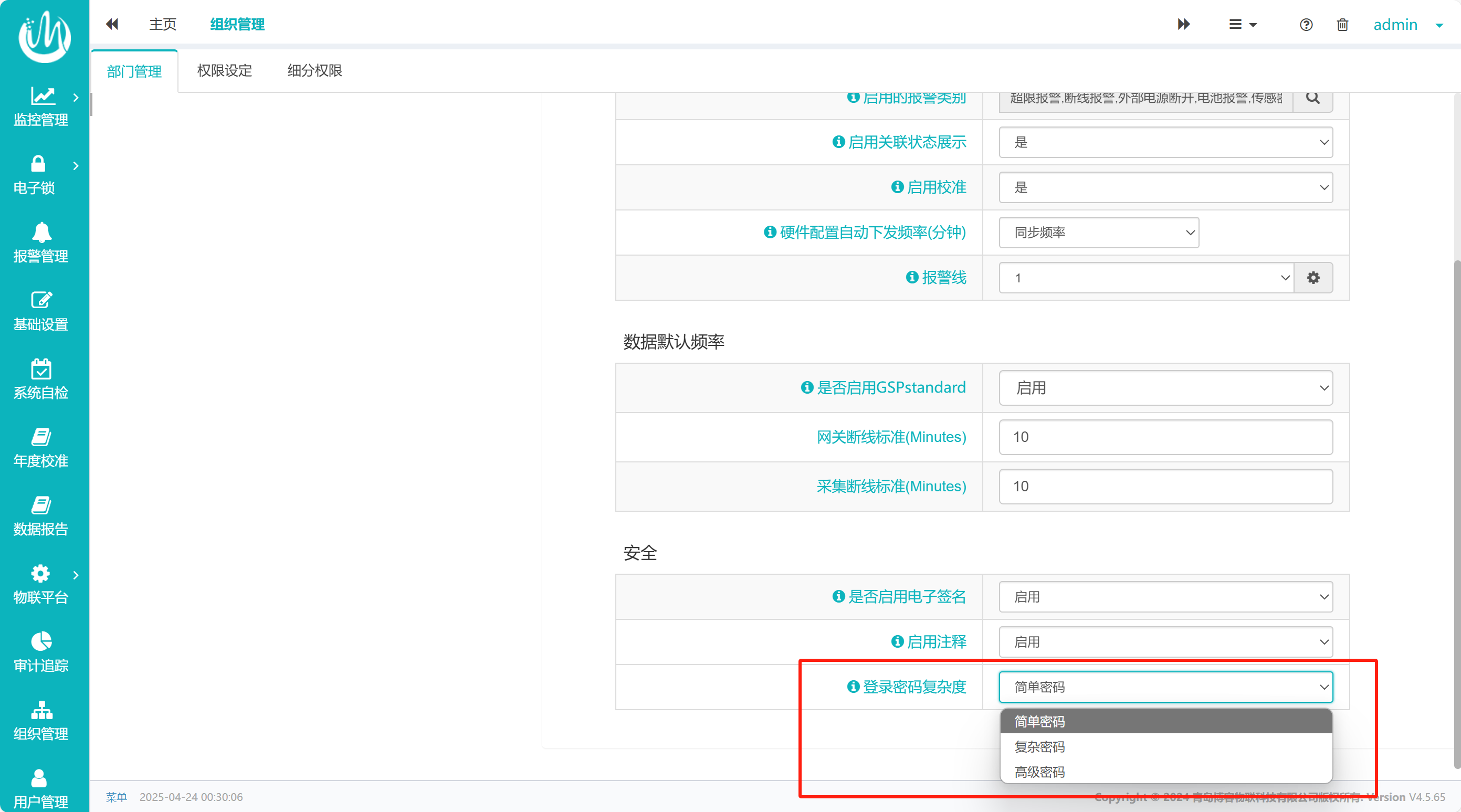
Task: Open 报警管理 bell icon in sidebar
Action: point(41,233)
